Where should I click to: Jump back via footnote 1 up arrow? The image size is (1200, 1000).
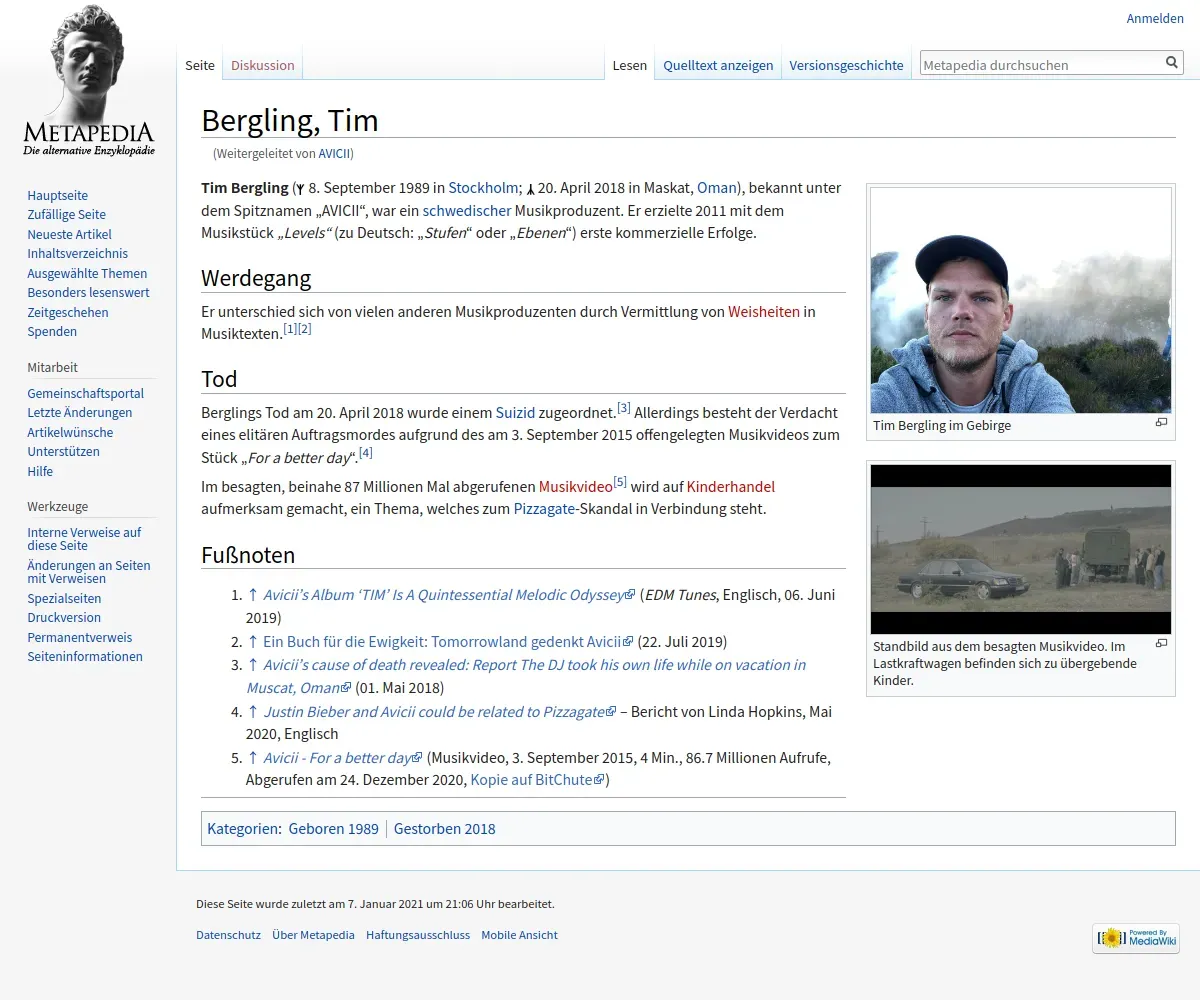pos(253,595)
